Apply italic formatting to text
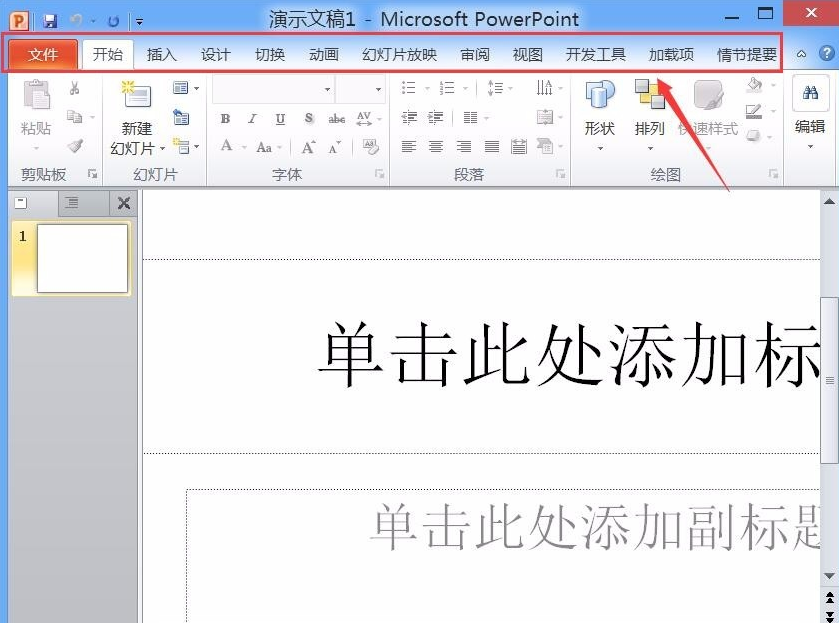 252,119
